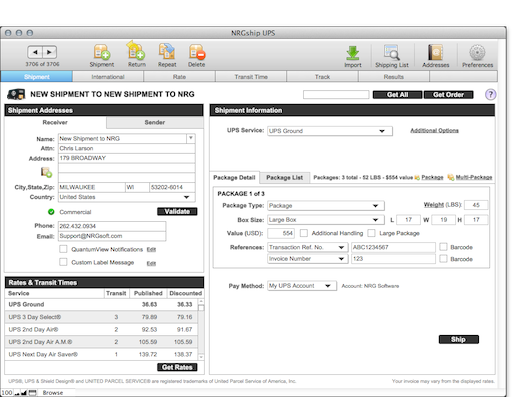Click the Weight (LBS) input field
The image size is (529, 397).
(x=476, y=205)
